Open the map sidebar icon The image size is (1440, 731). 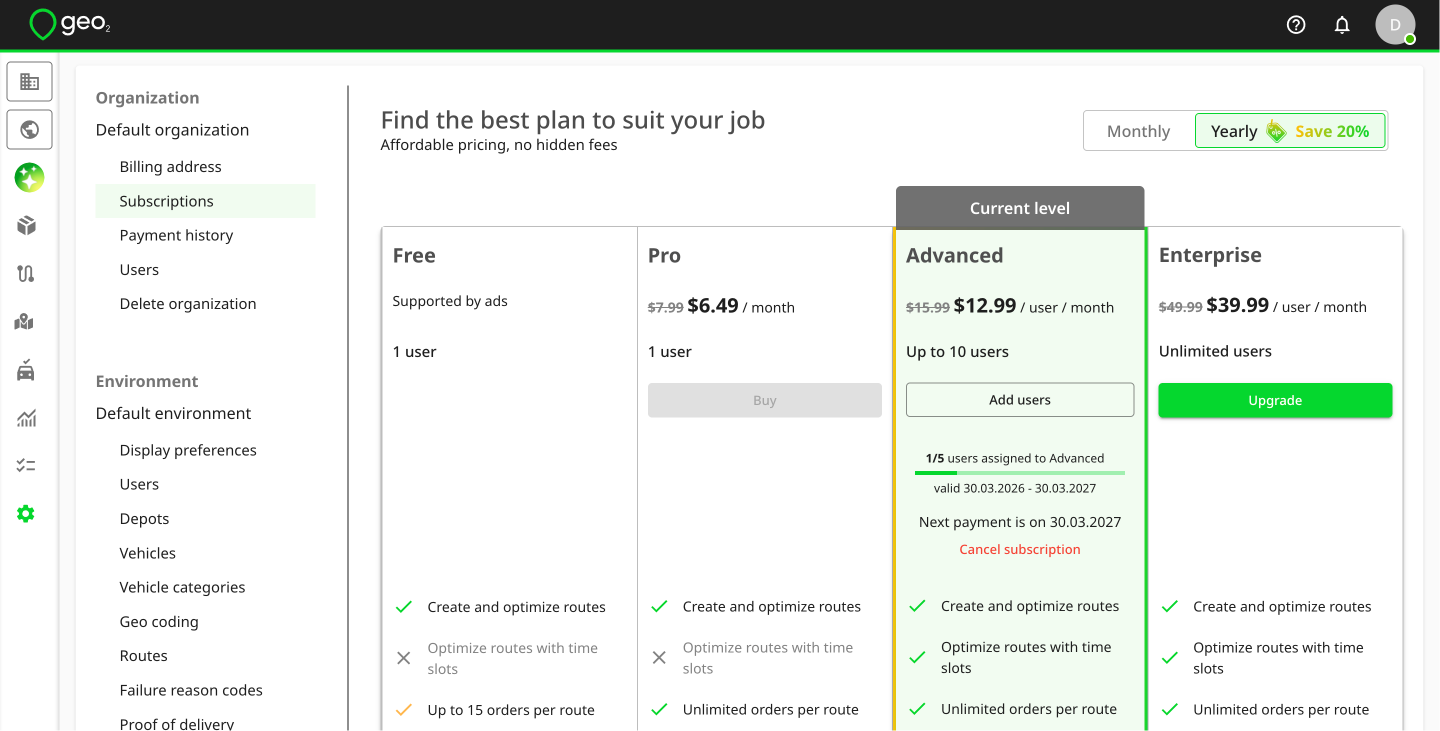click(x=26, y=322)
